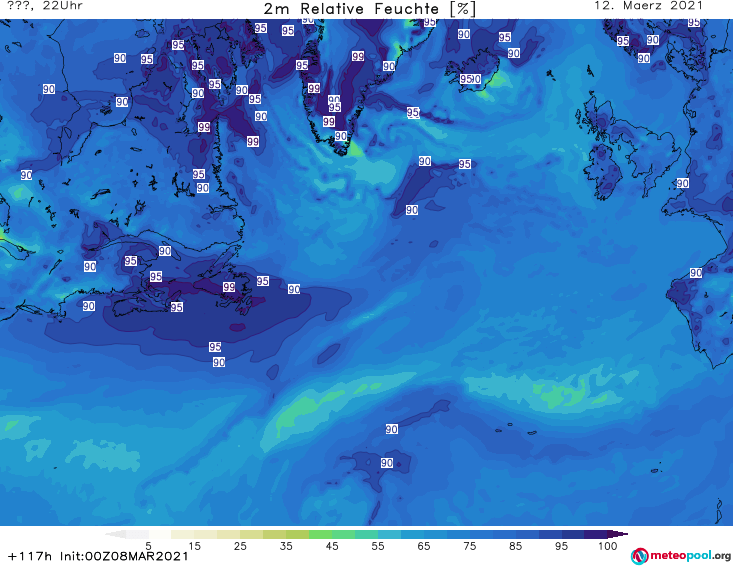Viewport: 733px width, 566px height.
Task: Click the overlapping '9590' label on Iceland
Action: [x=470, y=79]
